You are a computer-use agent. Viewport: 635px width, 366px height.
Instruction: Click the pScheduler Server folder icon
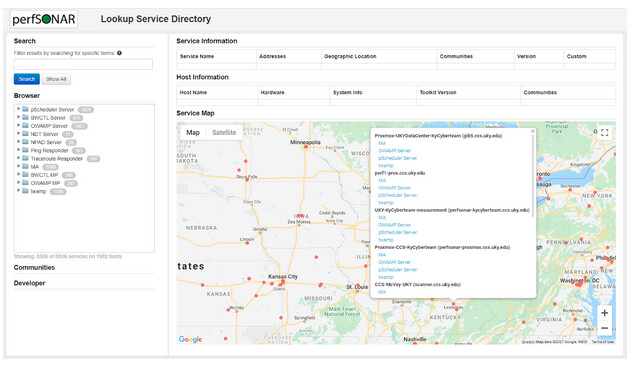pyautogui.click(x=25, y=109)
